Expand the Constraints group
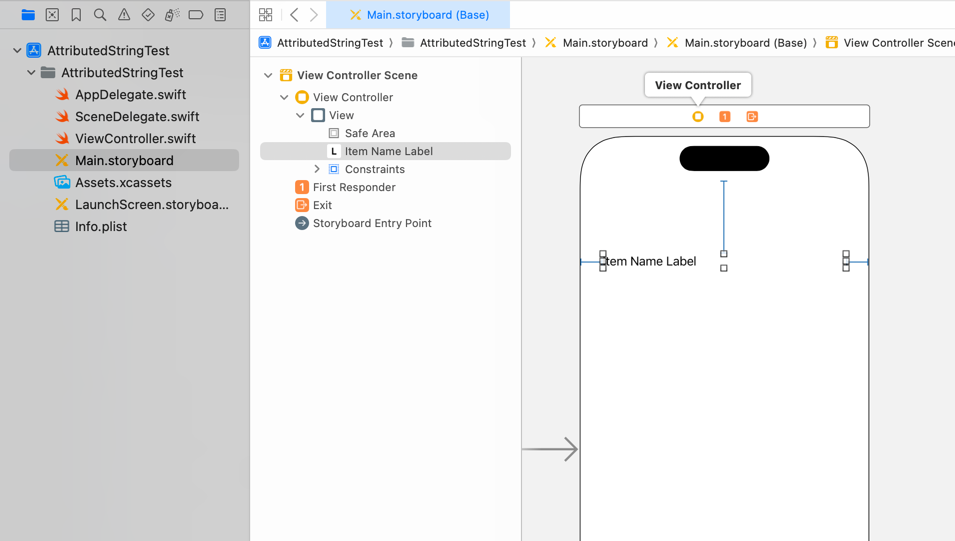 (x=317, y=169)
